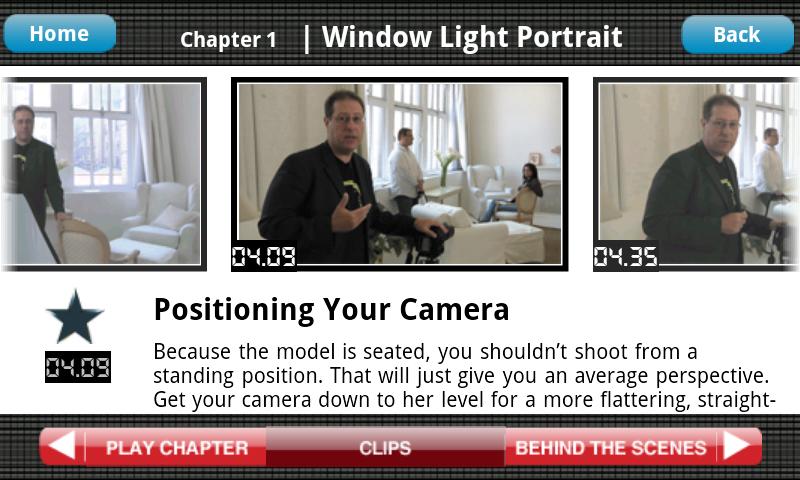Click the right red arrow in bottom bar
This screenshot has height=480, width=800.
point(738,446)
